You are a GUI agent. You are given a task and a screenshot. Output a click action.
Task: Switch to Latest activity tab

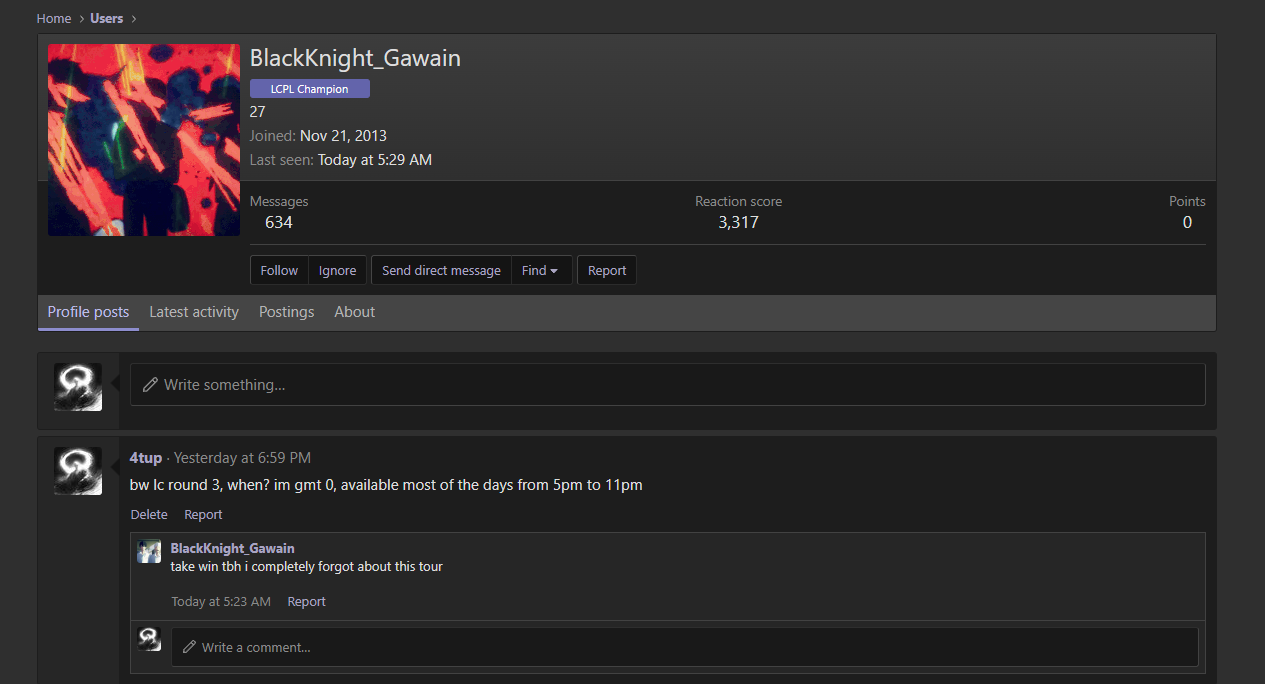[x=194, y=312]
